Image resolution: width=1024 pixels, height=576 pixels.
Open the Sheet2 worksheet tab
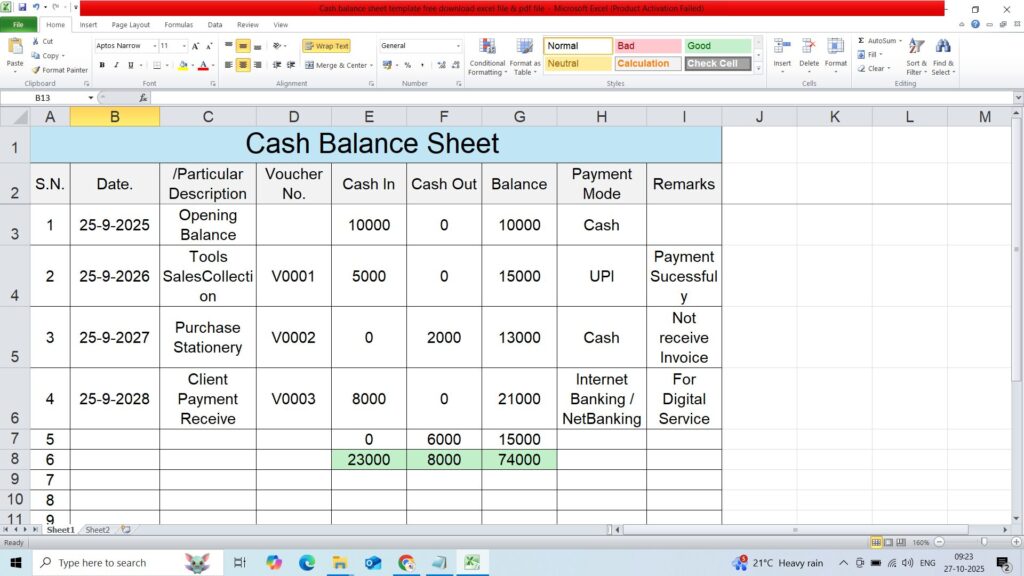97,530
